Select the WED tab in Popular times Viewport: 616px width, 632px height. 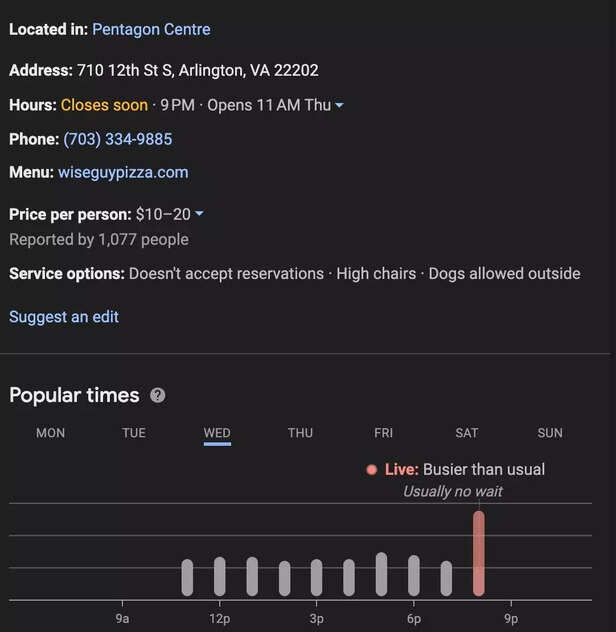tap(217, 433)
